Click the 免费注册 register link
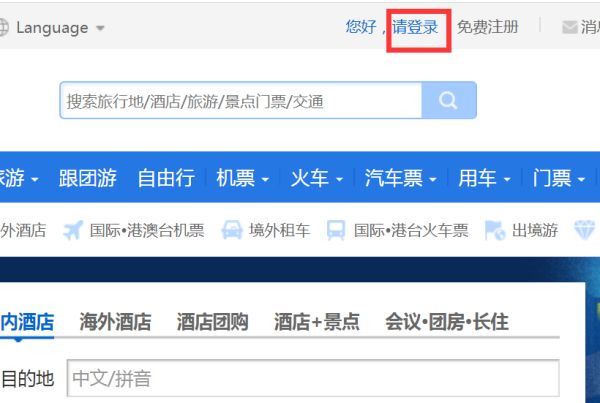This screenshot has width=600, height=403. pos(488,27)
